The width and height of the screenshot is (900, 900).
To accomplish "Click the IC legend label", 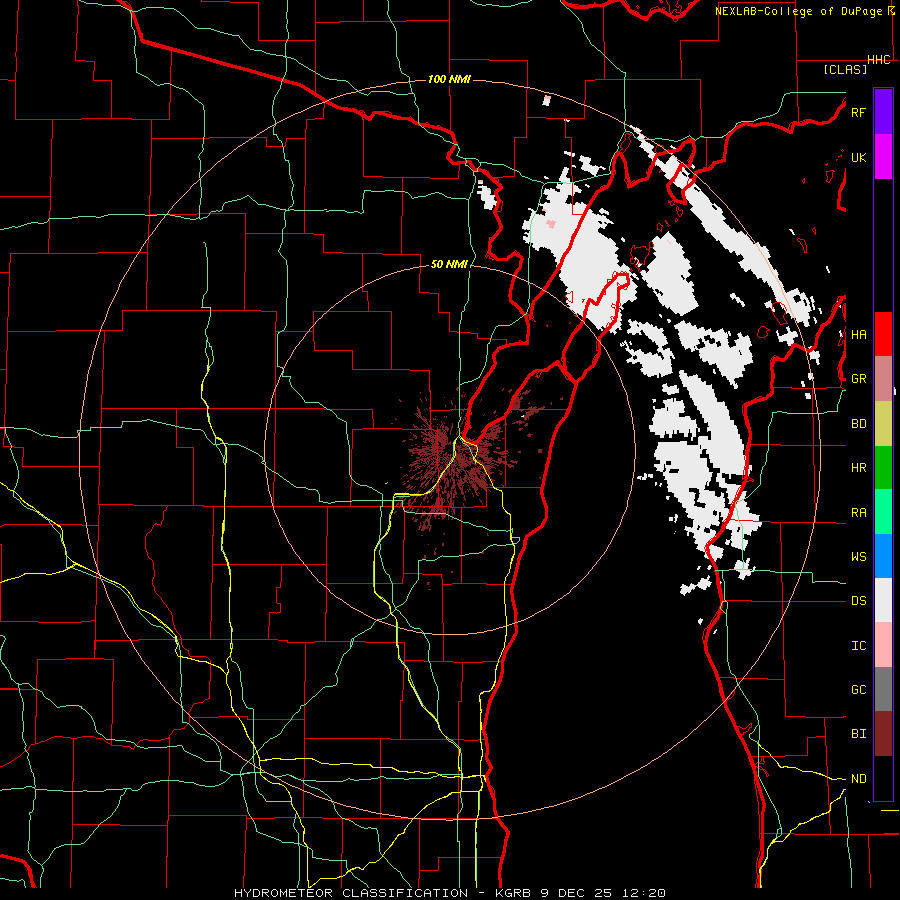I will (x=858, y=646).
